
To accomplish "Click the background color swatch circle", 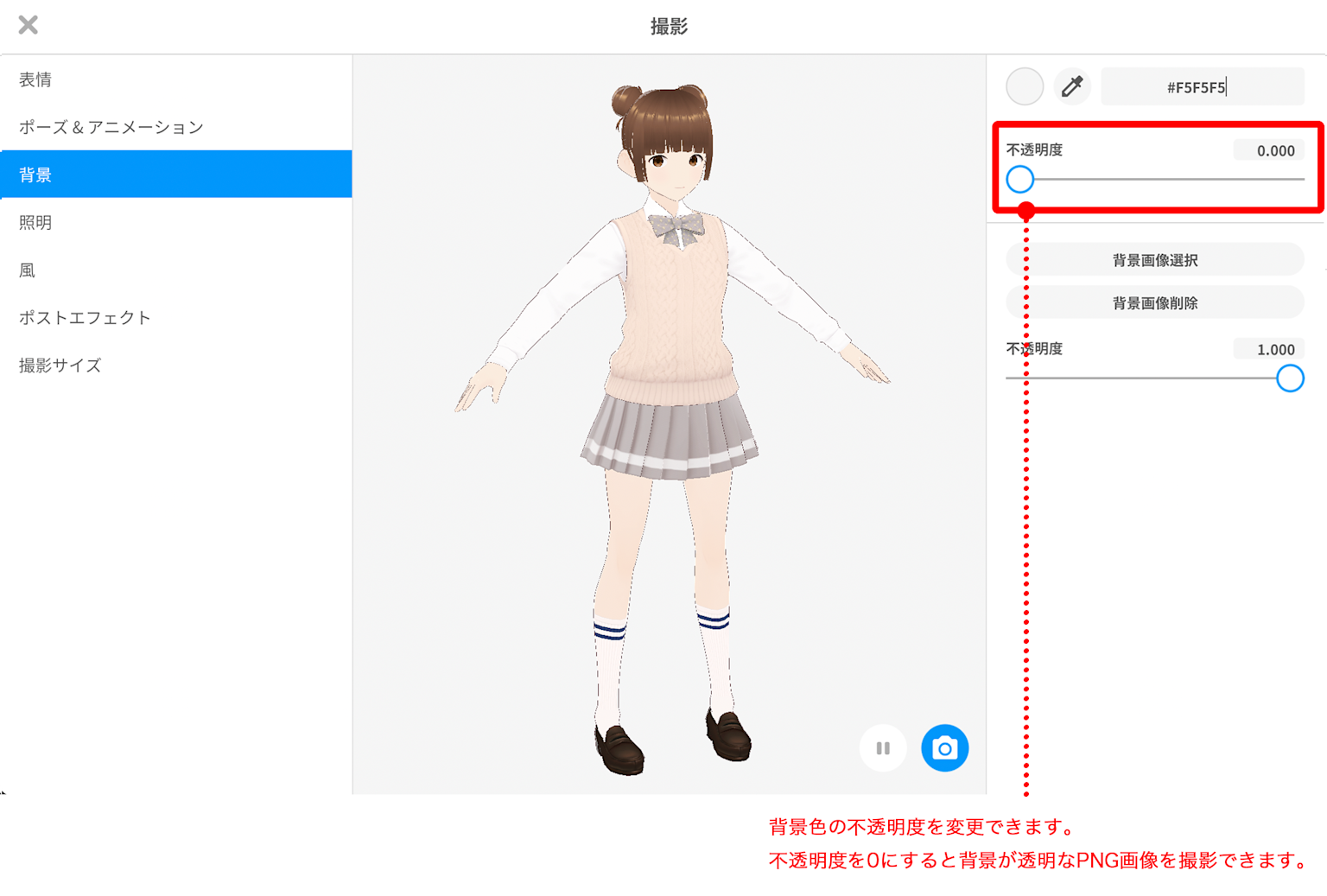I will pyautogui.click(x=1024, y=86).
